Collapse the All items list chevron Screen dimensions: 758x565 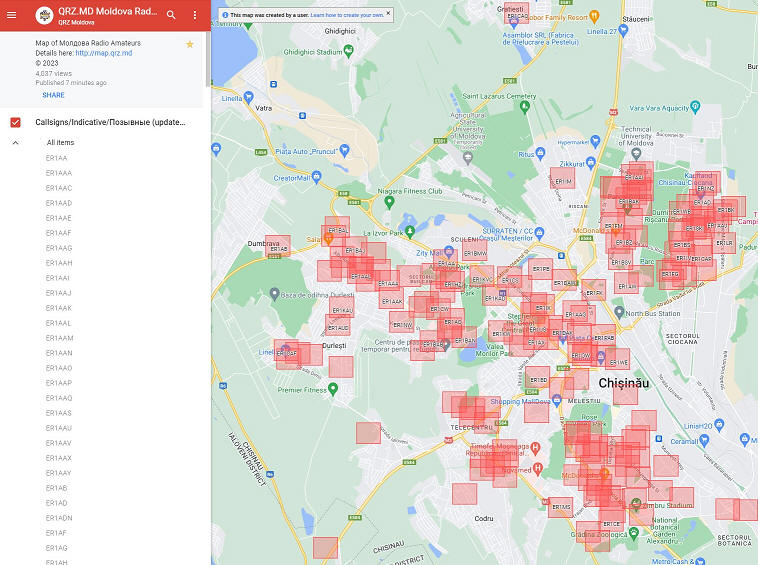pyautogui.click(x=15, y=143)
